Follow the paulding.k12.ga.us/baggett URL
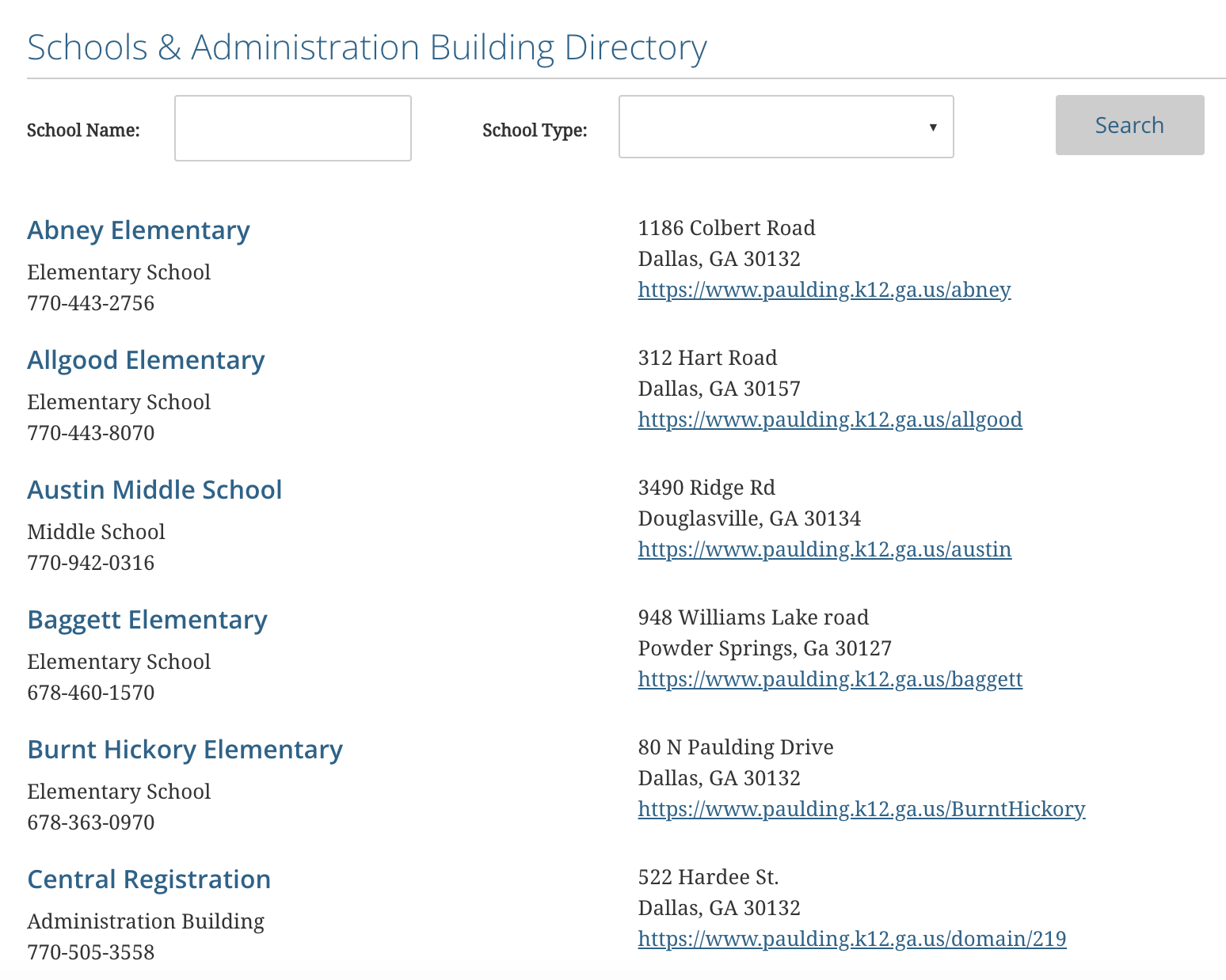Viewport: 1226px width, 980px height. [x=830, y=679]
